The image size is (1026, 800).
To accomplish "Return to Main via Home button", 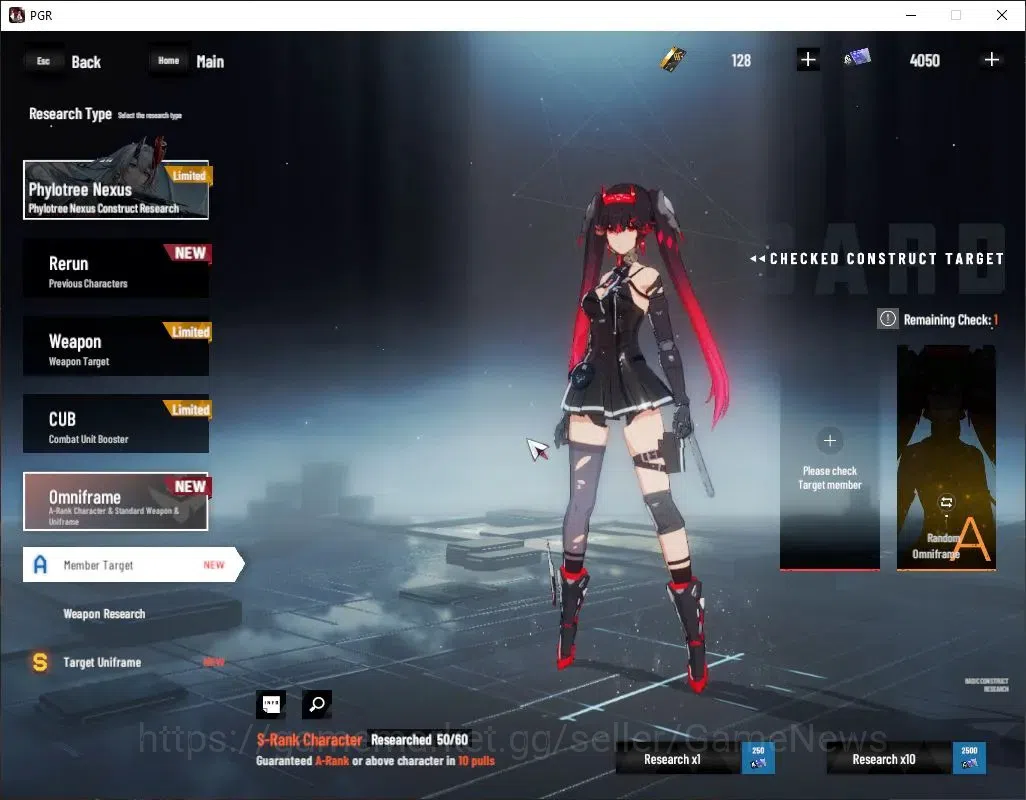I will [187, 61].
